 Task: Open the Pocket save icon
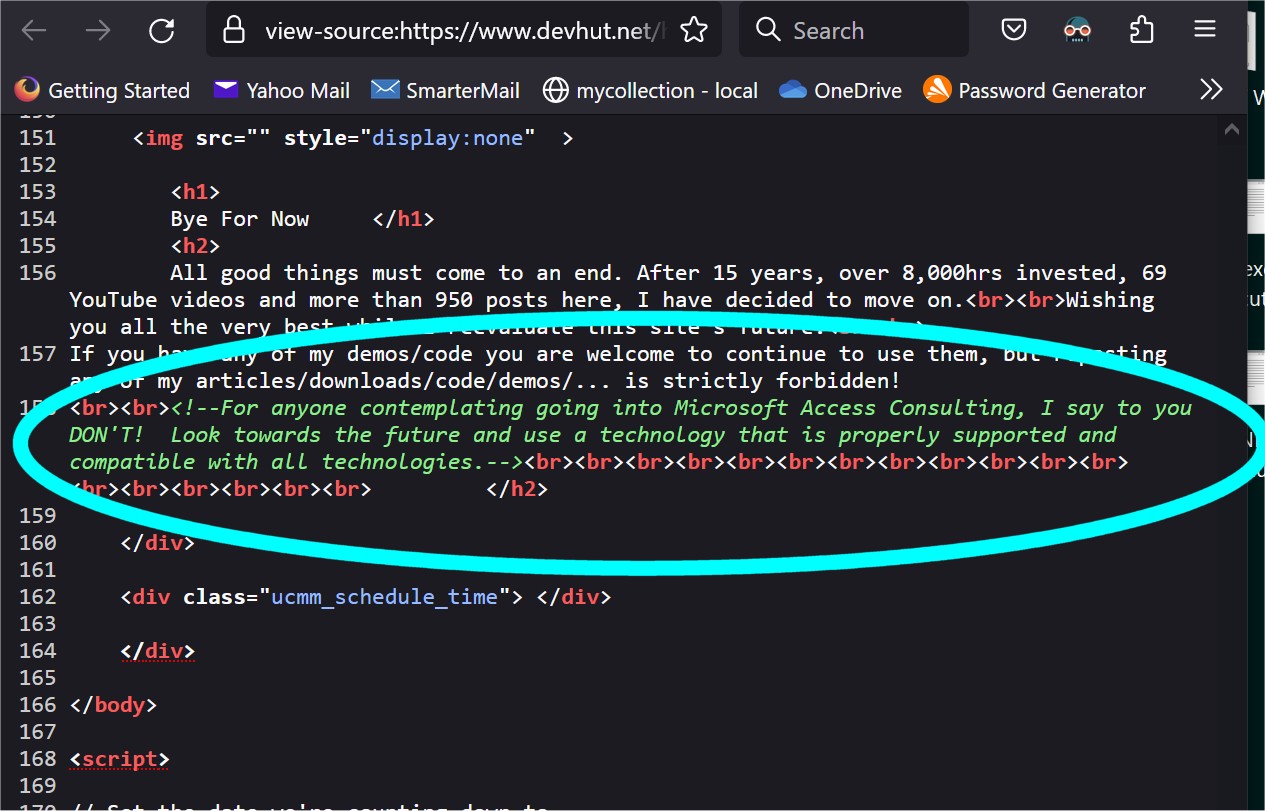click(1014, 31)
